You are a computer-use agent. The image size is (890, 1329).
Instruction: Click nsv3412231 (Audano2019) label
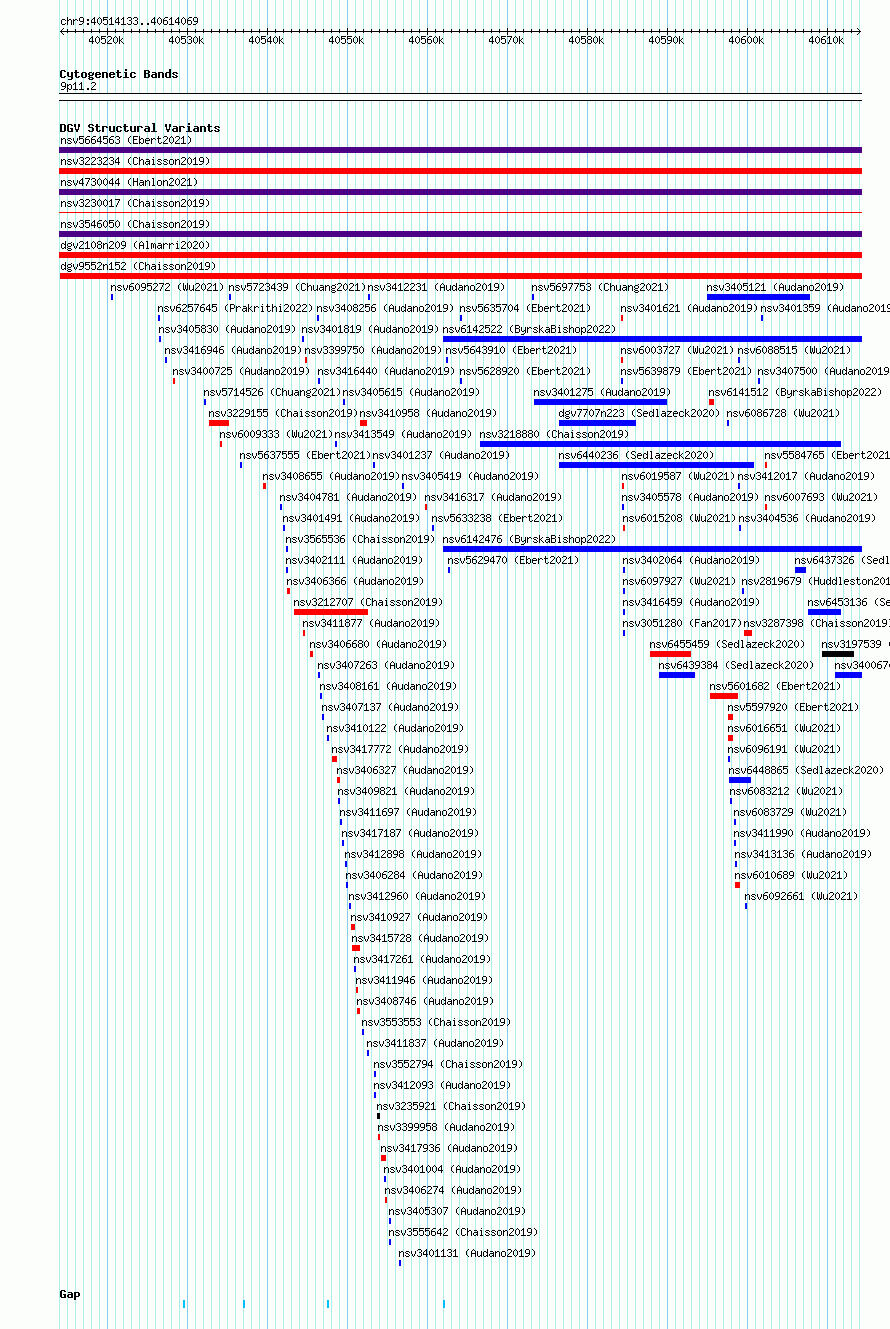[436, 288]
